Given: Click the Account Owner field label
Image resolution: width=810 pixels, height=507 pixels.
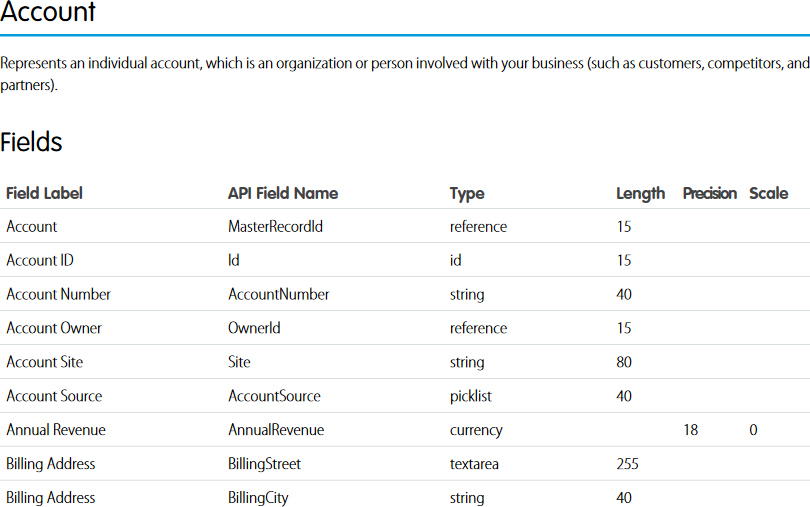Looking at the screenshot, I should [54, 329].
